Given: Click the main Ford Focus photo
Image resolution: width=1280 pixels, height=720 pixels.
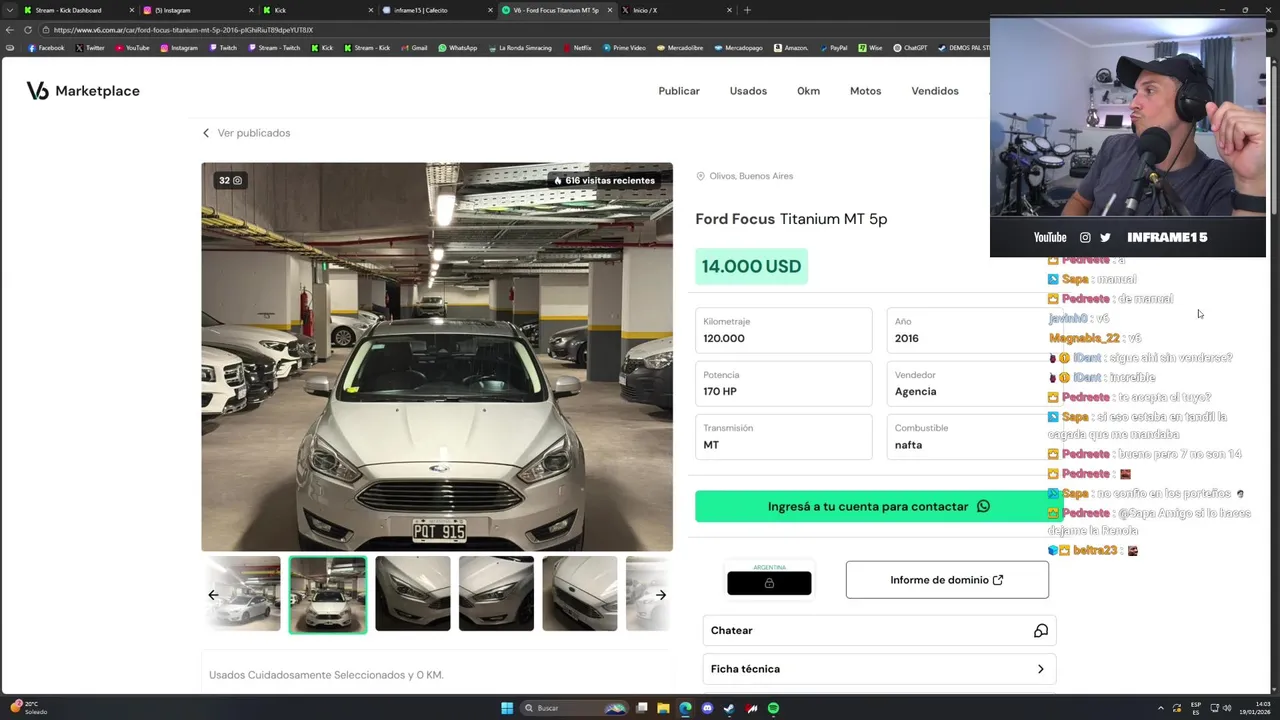Looking at the screenshot, I should point(437,357).
